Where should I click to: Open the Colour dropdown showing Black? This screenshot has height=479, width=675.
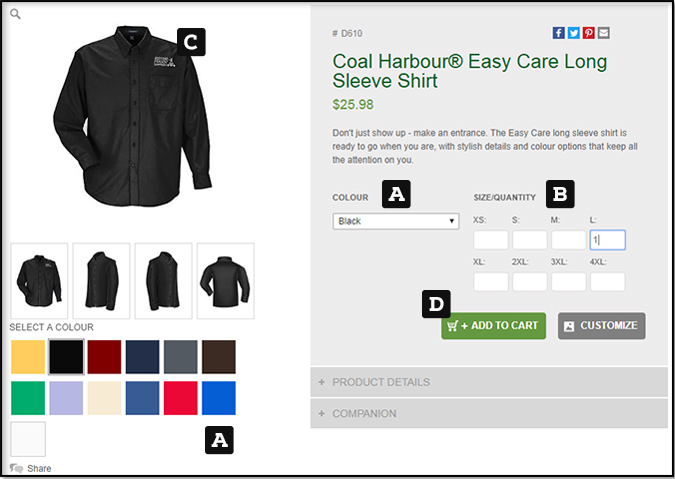(395, 221)
